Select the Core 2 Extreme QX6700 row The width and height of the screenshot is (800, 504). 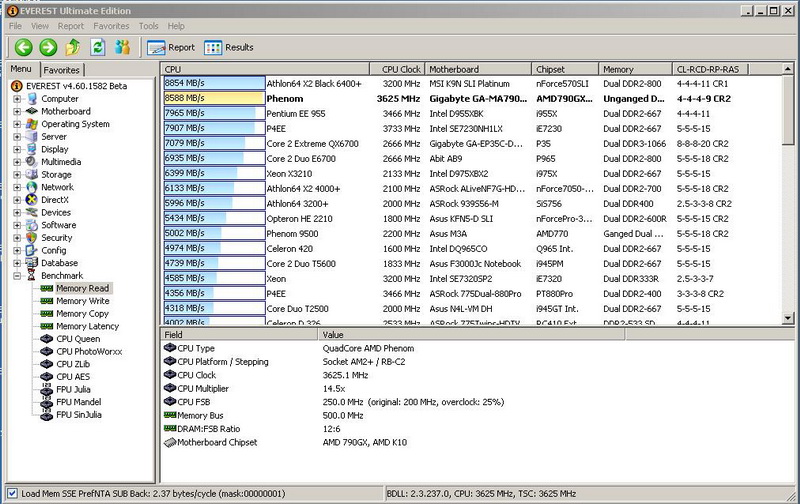pos(472,143)
